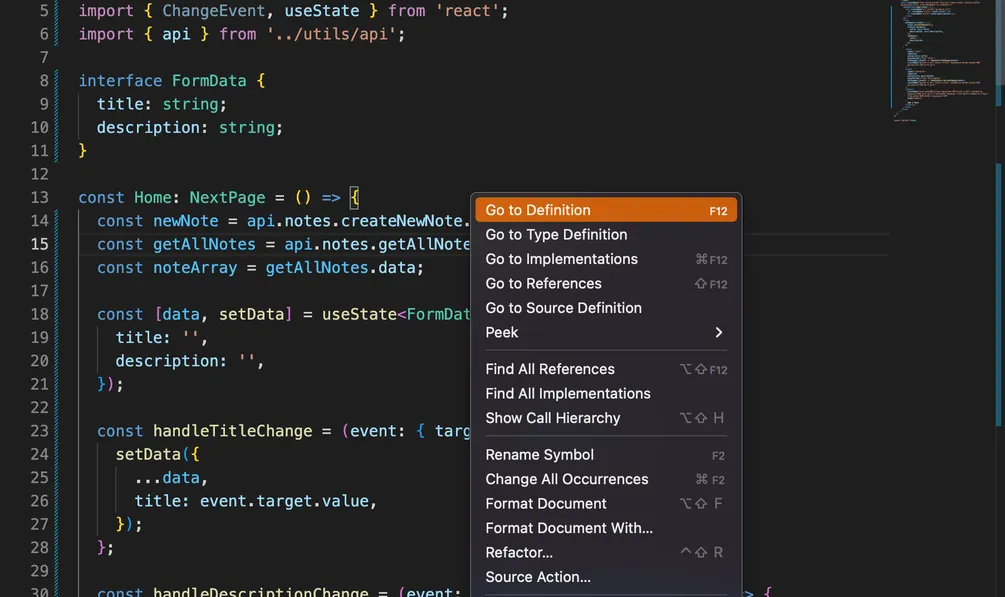Screen dimensions: 1005x597
Task: Select Format Document With...
Action: pyautogui.click(x=606, y=528)
